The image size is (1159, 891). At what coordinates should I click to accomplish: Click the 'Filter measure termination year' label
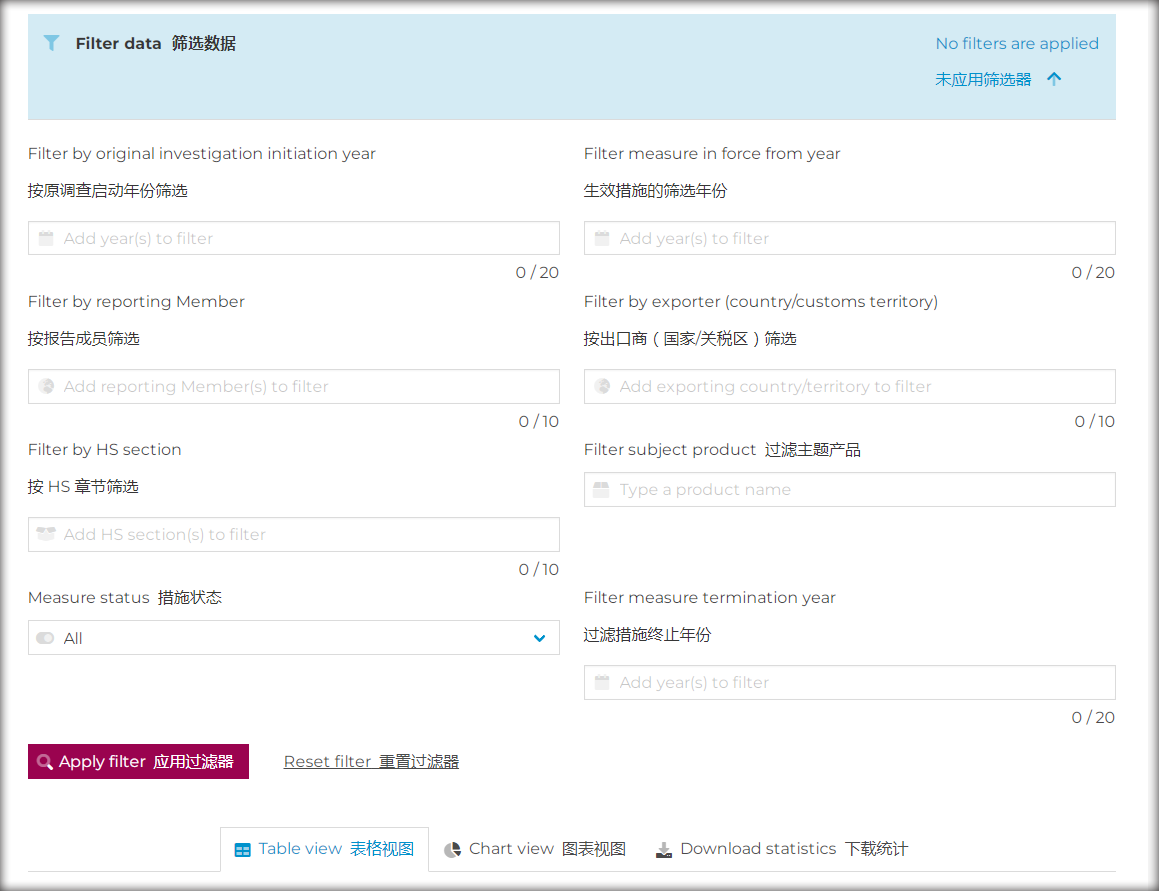(x=710, y=597)
